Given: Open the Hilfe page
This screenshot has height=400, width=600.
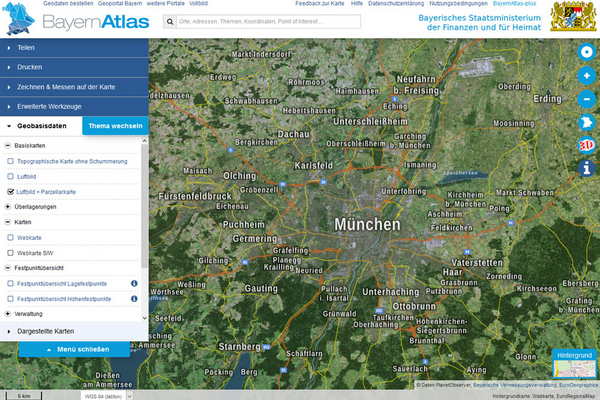Looking at the screenshot, I should (x=357, y=3).
